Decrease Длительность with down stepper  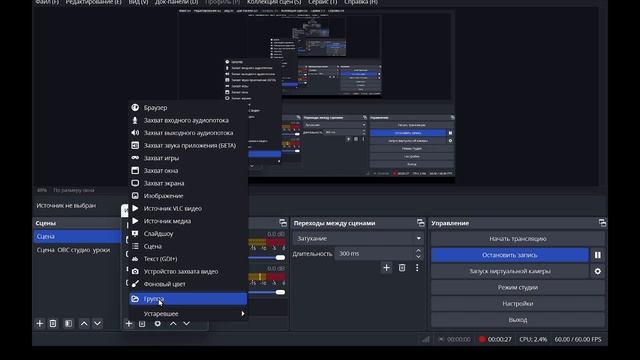pyautogui.click(x=418, y=257)
